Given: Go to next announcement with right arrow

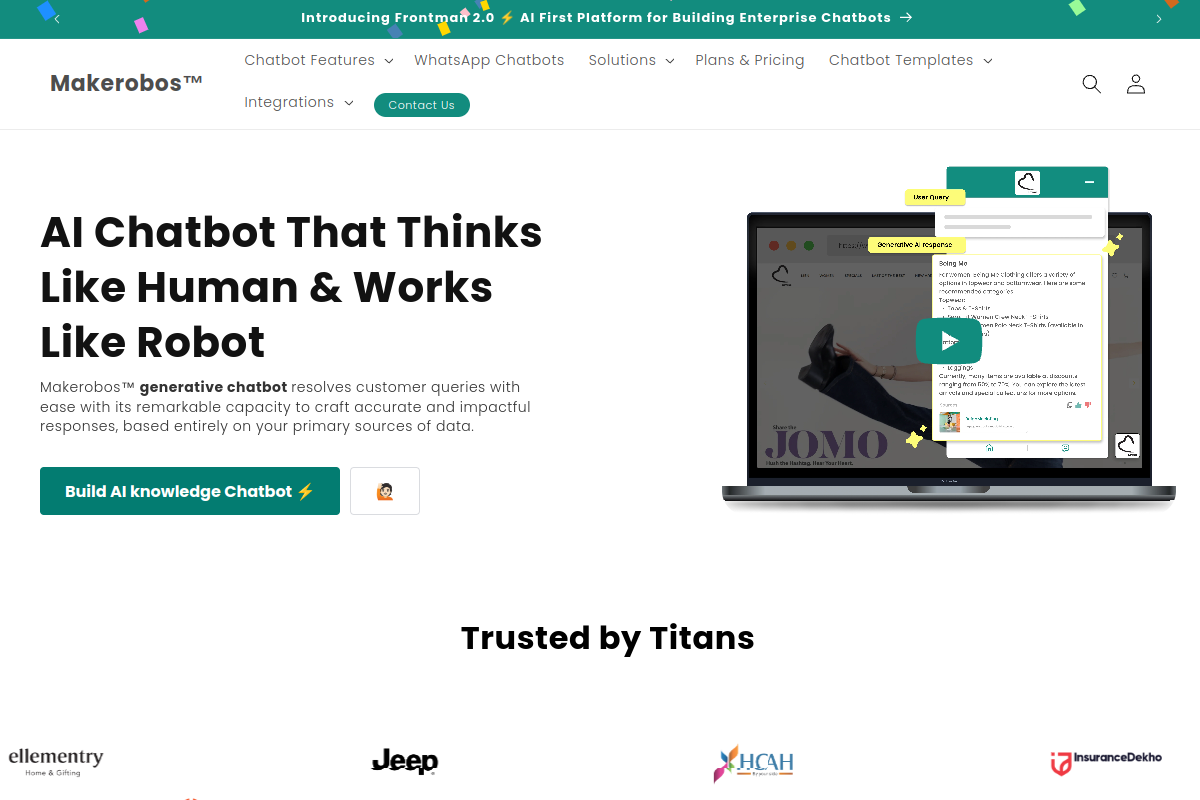Looking at the screenshot, I should 1159,19.
